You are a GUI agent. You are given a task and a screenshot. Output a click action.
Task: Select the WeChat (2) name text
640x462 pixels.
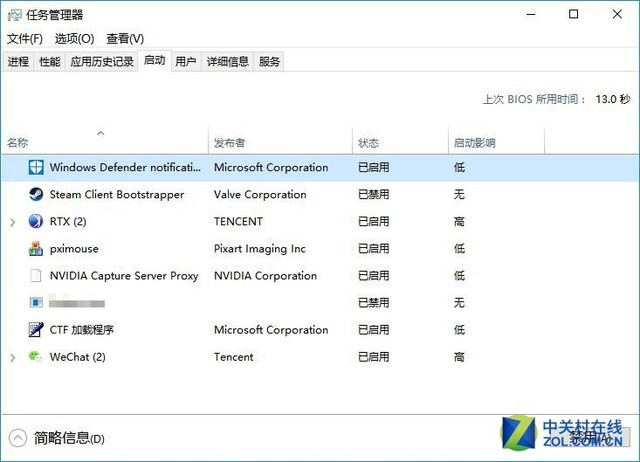coord(78,357)
